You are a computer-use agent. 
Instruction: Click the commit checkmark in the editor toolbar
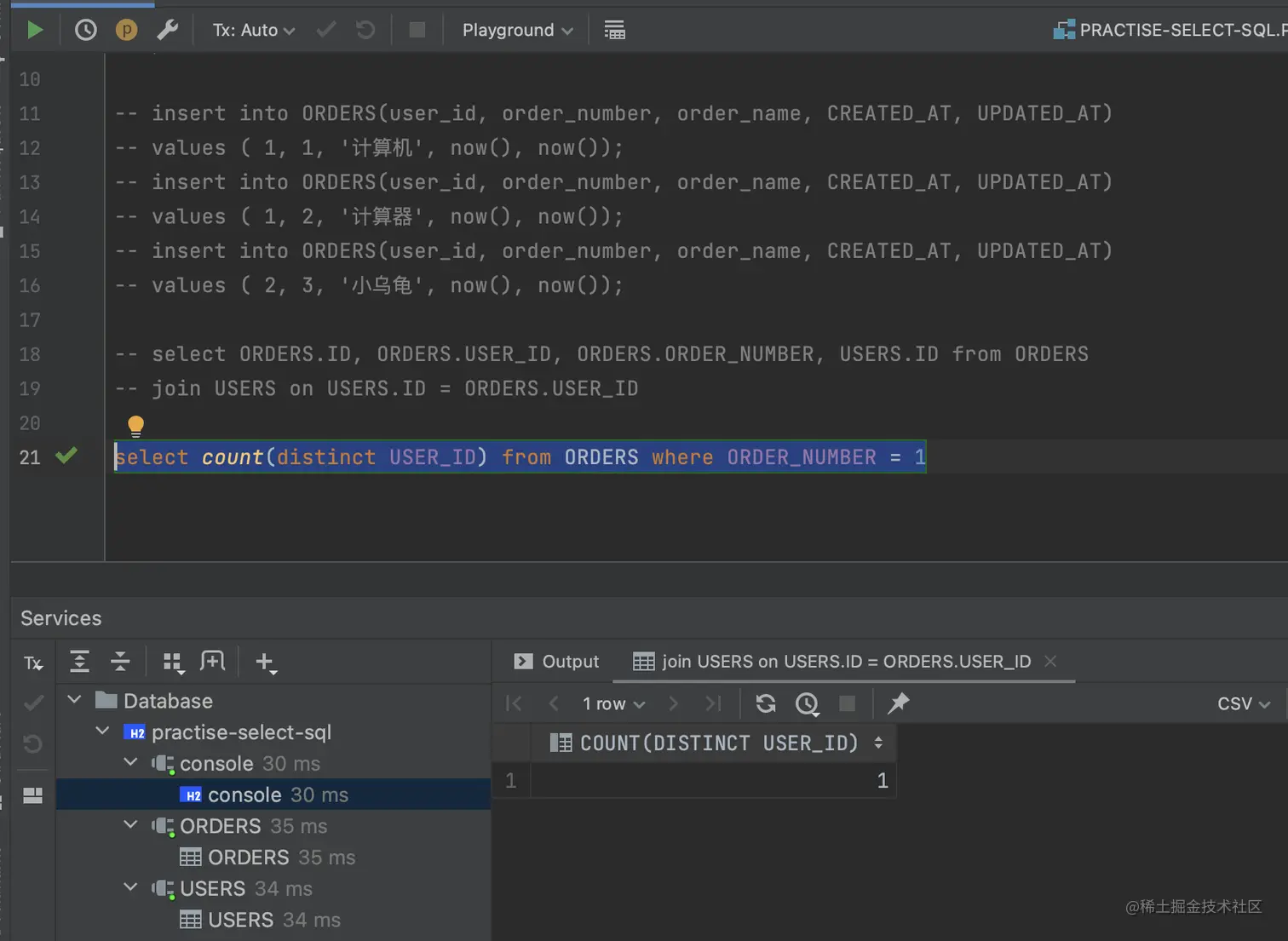325,30
